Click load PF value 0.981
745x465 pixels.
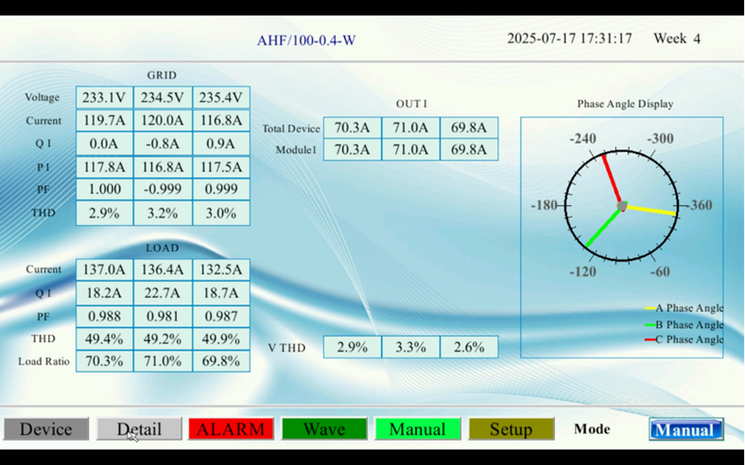163,316
